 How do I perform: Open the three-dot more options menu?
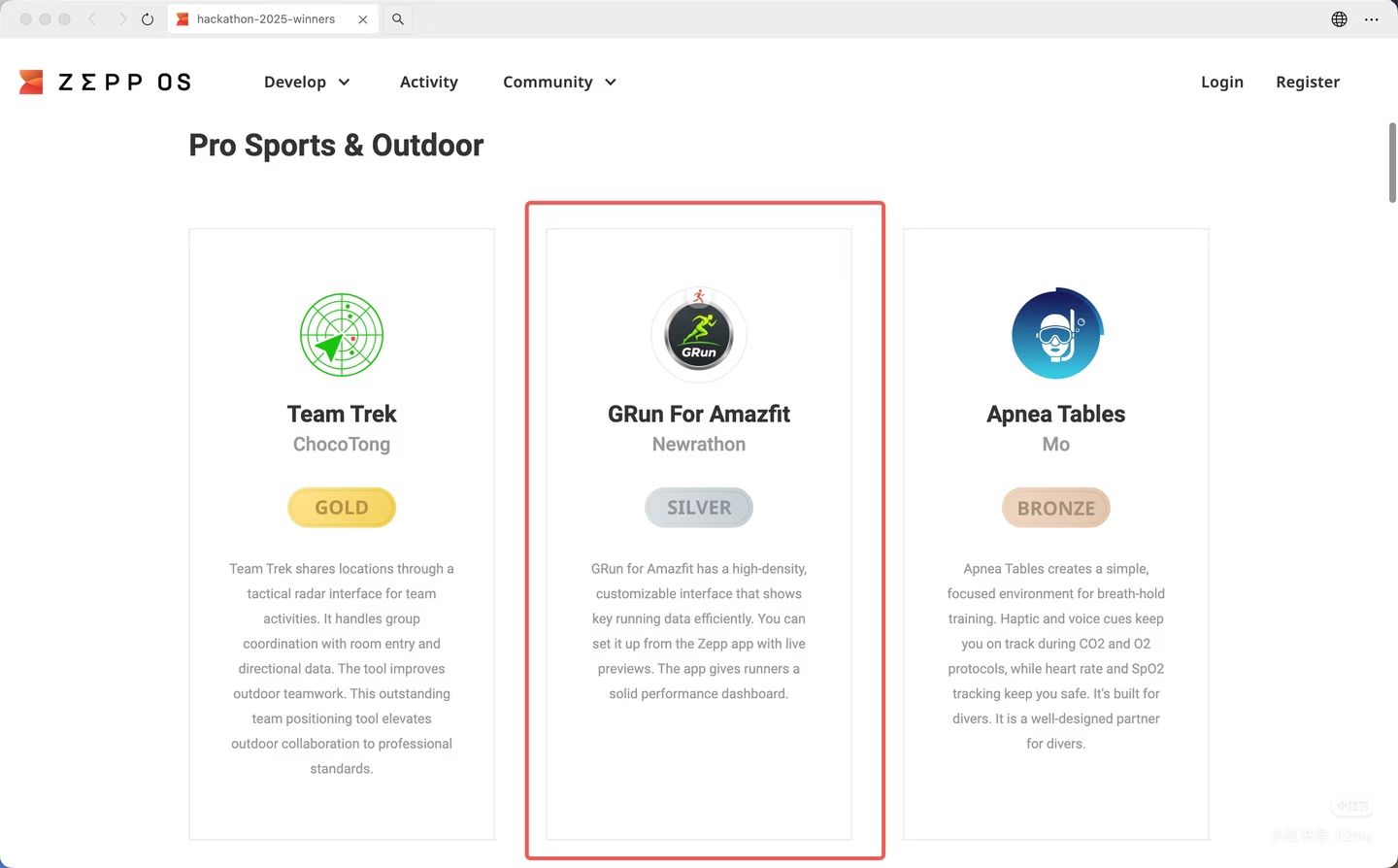(1371, 19)
